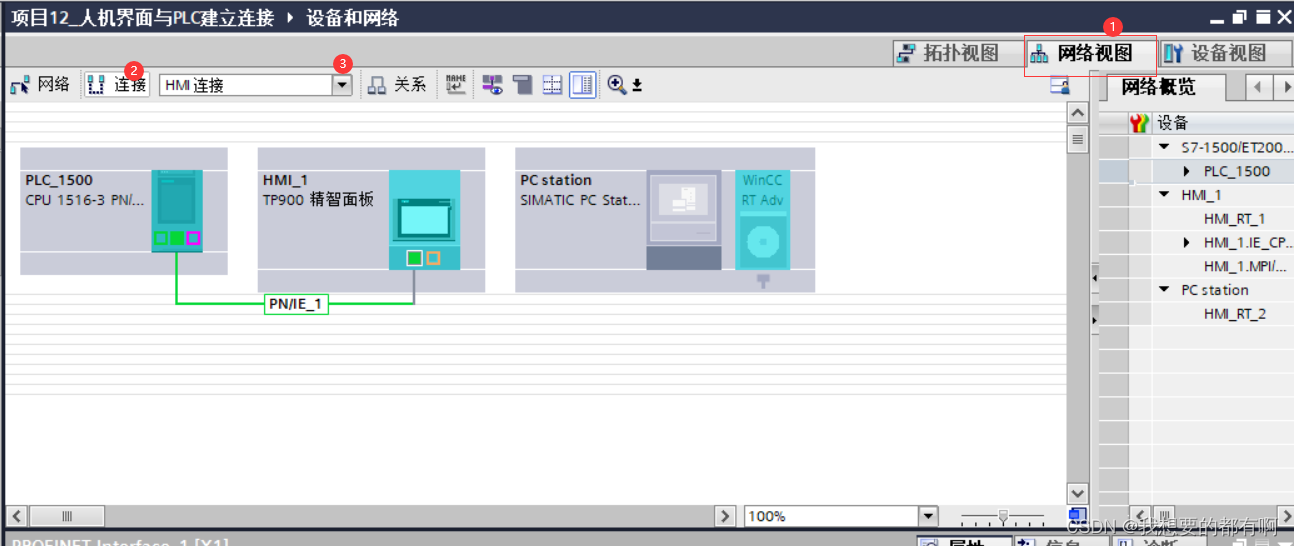Click the canvas vertical scrollbar thumb

tap(1077, 139)
